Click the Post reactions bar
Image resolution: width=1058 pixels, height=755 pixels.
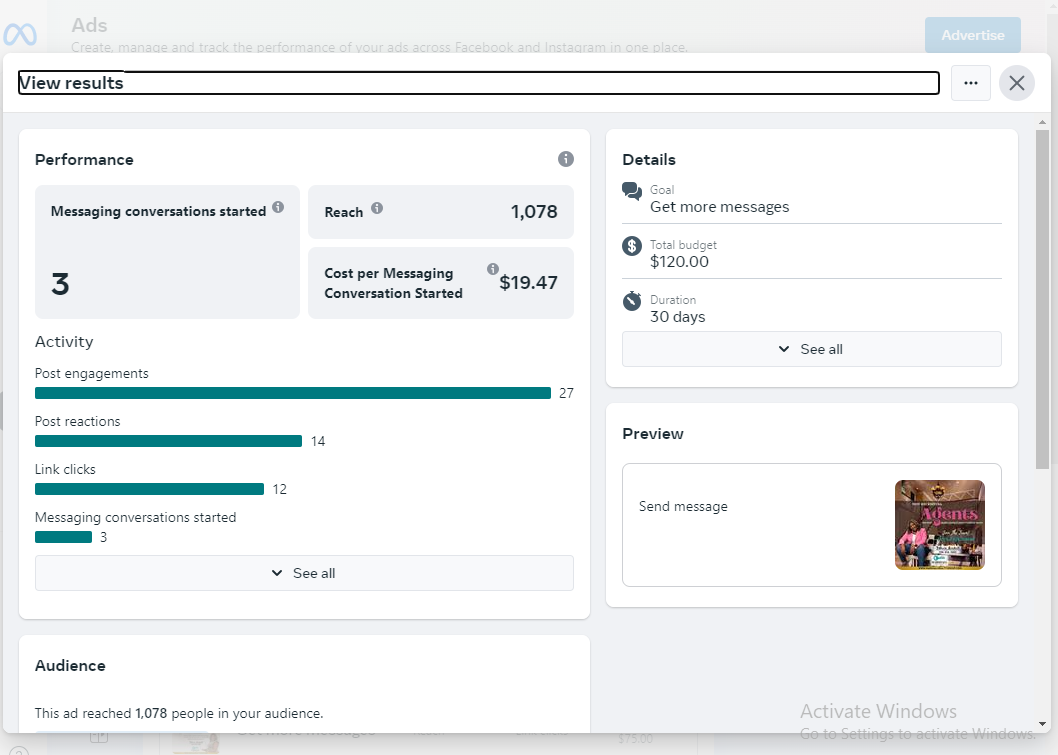tap(168, 441)
